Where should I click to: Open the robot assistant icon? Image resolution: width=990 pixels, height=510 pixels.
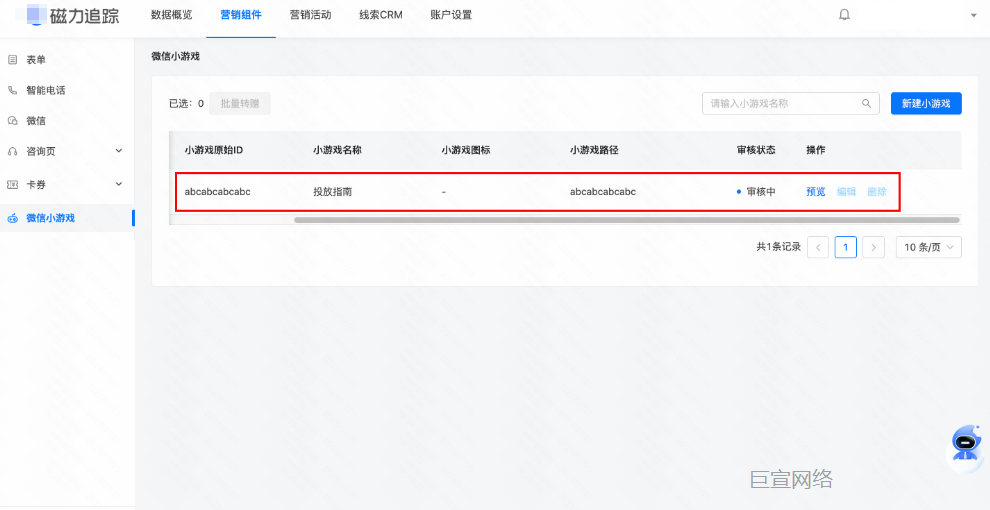967,444
